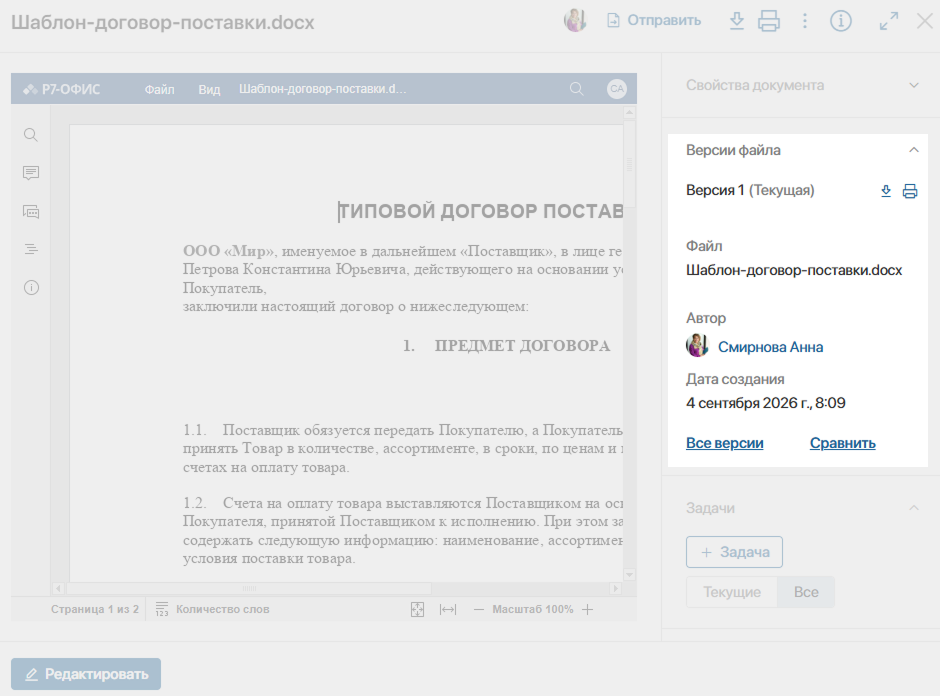Click the Редактировать button
940x696 pixels.
pyautogui.click(x=86, y=674)
